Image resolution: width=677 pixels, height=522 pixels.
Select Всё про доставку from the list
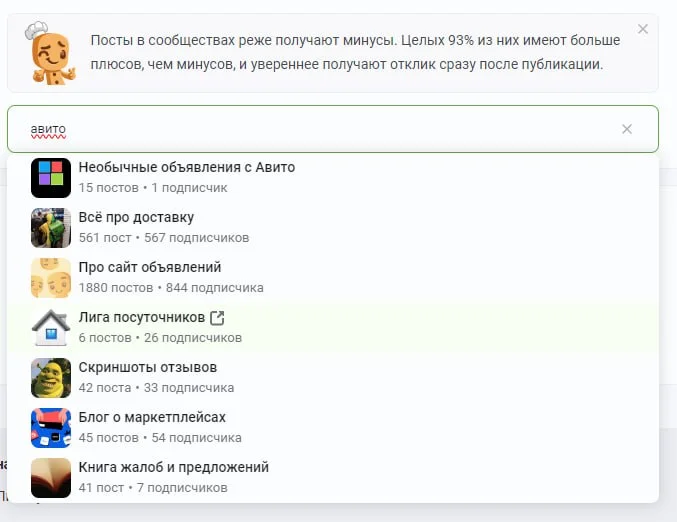(333, 228)
